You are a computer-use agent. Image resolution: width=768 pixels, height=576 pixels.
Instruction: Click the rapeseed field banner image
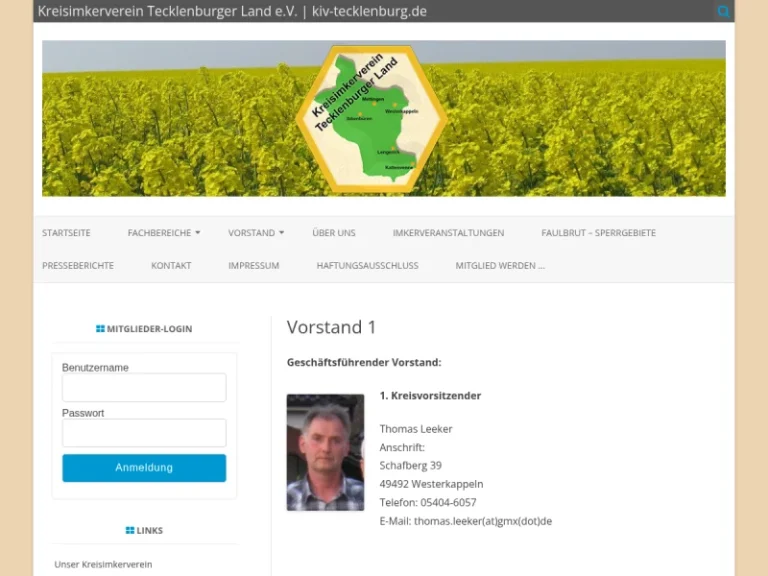click(384, 119)
